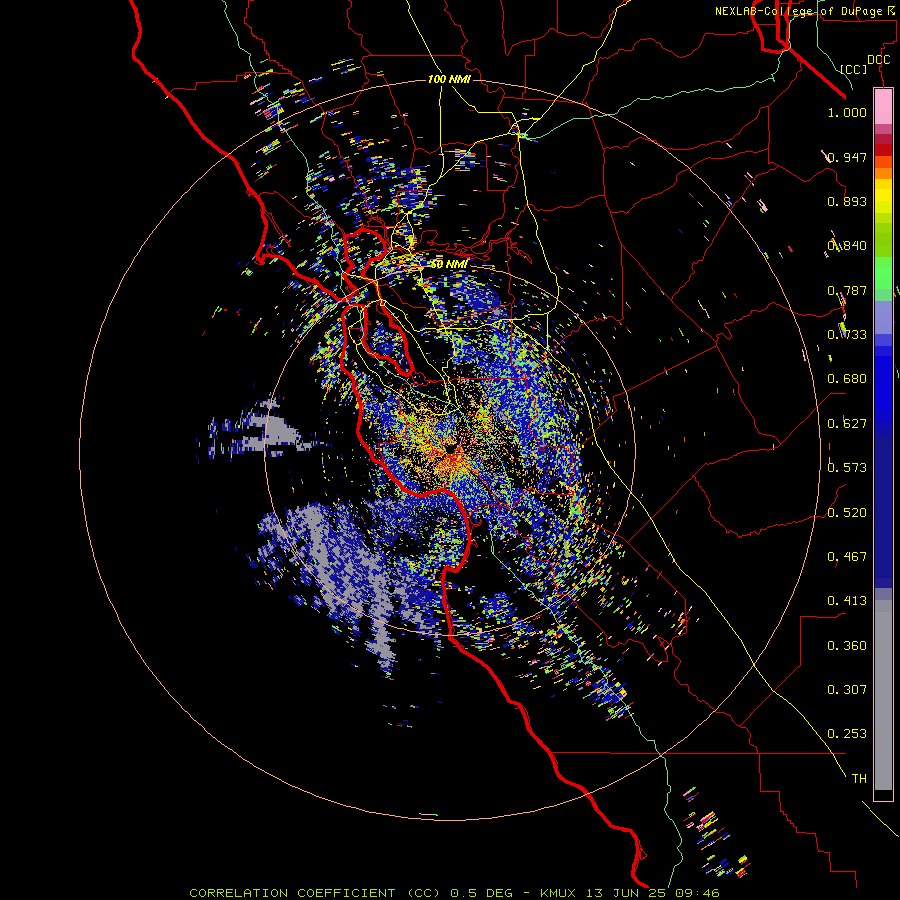Image resolution: width=900 pixels, height=900 pixels.
Task: Click the 0.573 scale value
Action: tap(847, 468)
